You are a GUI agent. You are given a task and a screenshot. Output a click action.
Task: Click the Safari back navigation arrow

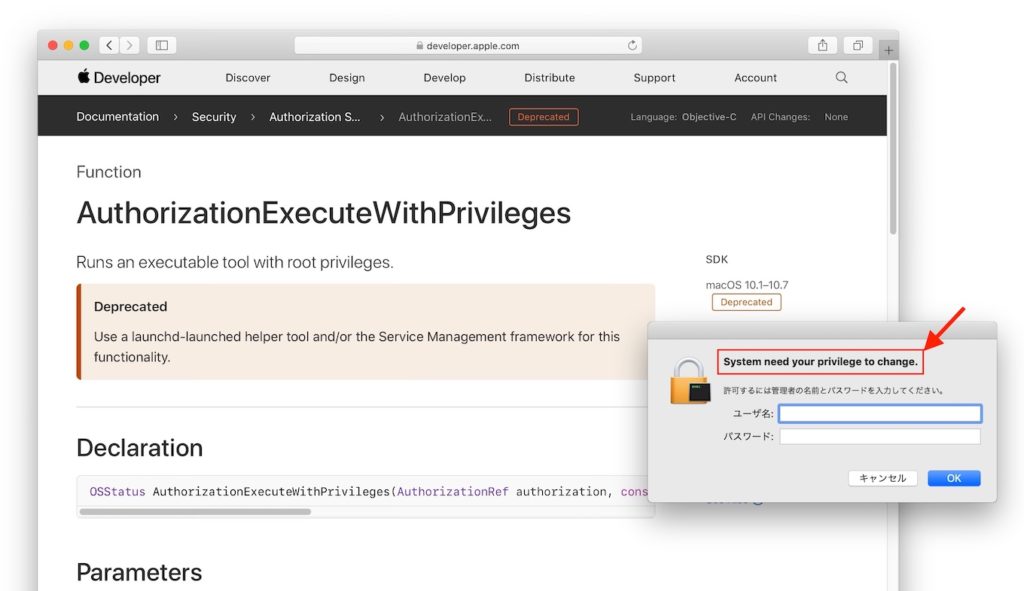(109, 45)
